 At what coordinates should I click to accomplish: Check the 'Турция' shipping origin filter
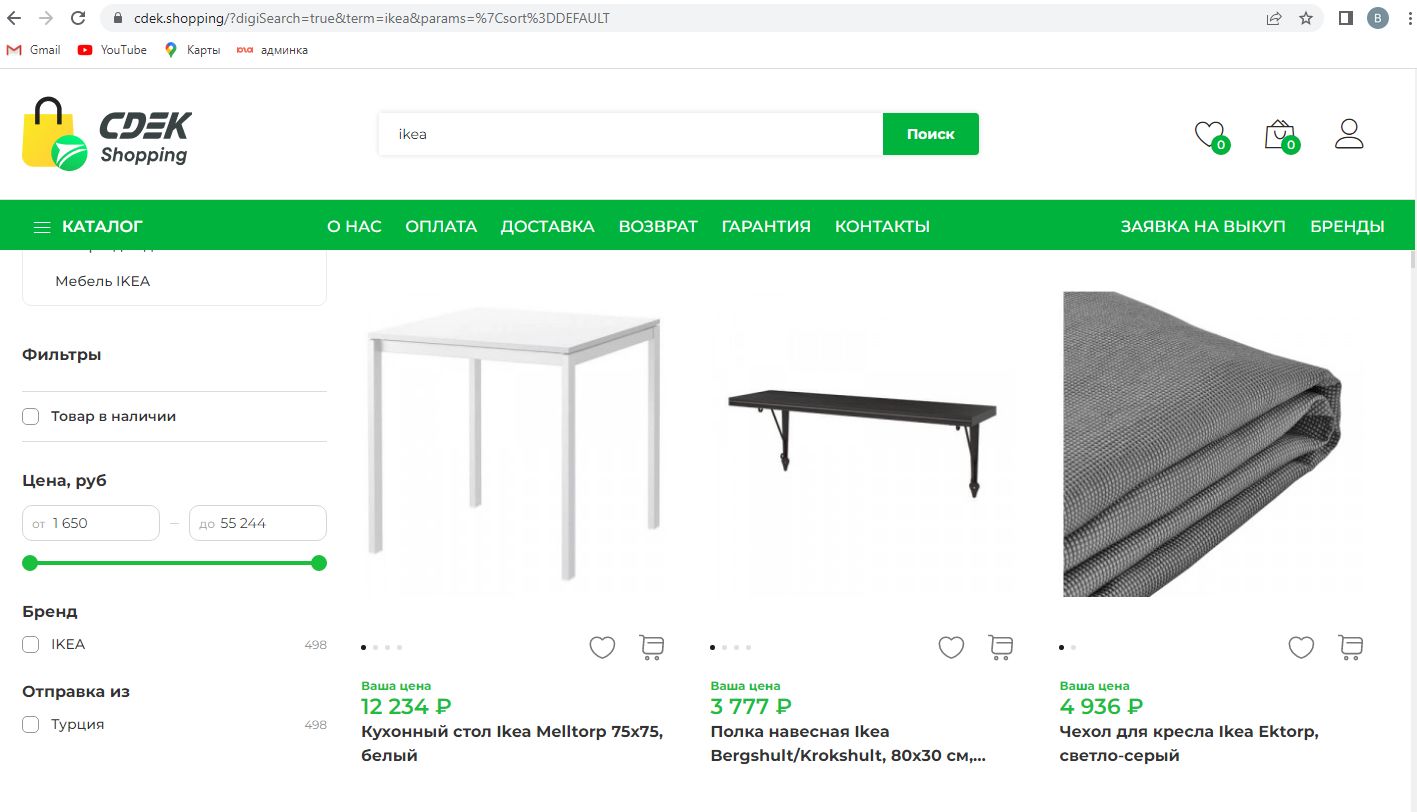point(31,725)
